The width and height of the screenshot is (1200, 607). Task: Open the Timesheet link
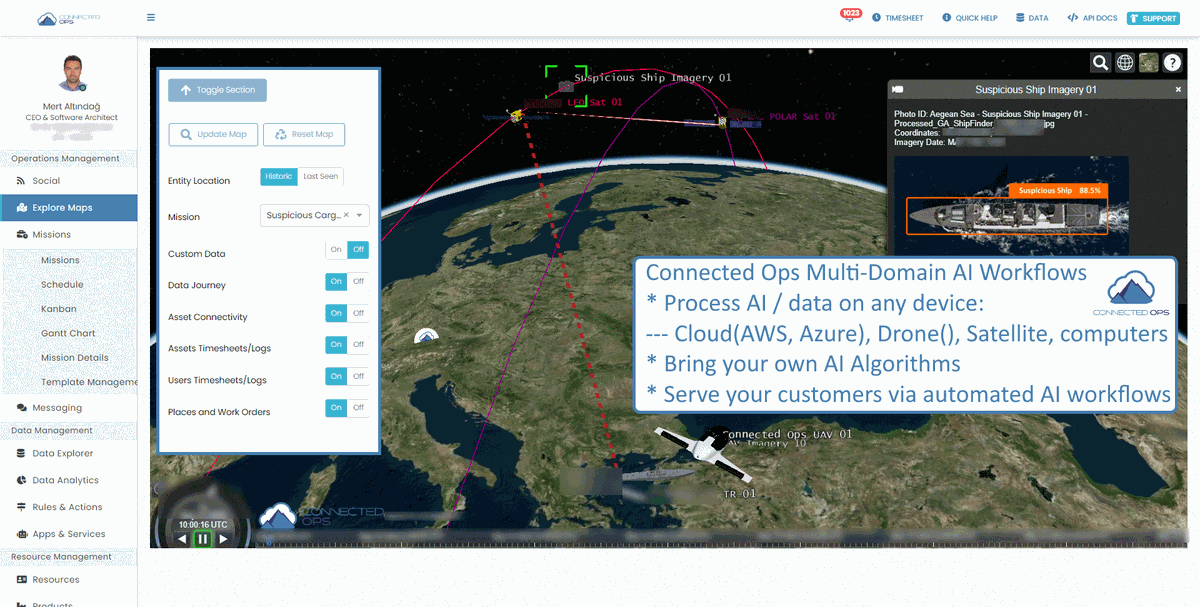tap(897, 18)
